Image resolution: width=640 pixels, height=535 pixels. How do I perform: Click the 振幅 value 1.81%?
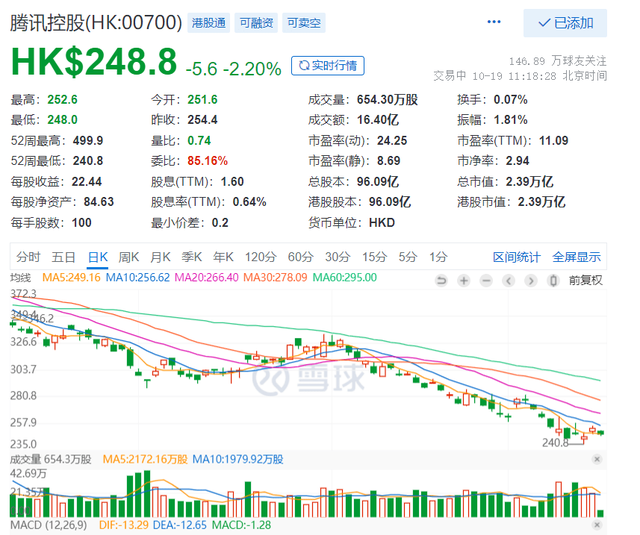tap(510, 120)
